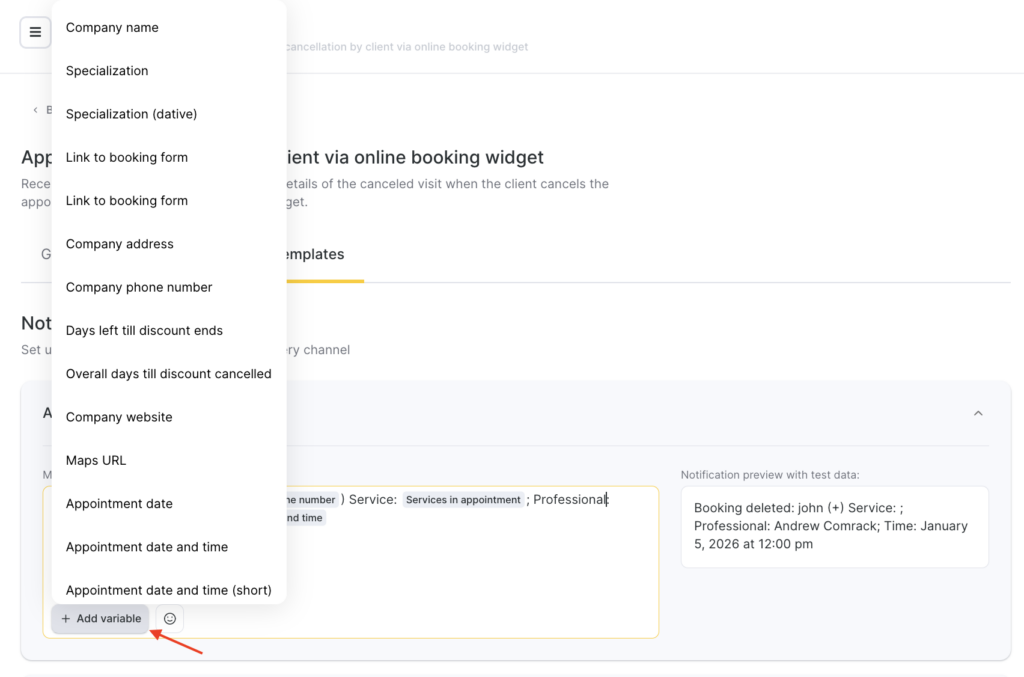The image size is (1024, 677).
Task: Select the Company name variable
Action: [x=112, y=28]
